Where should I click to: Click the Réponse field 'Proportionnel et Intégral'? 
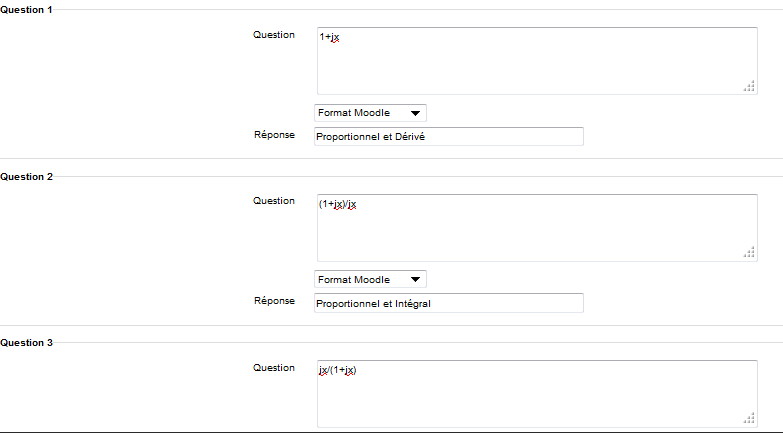pos(448,303)
